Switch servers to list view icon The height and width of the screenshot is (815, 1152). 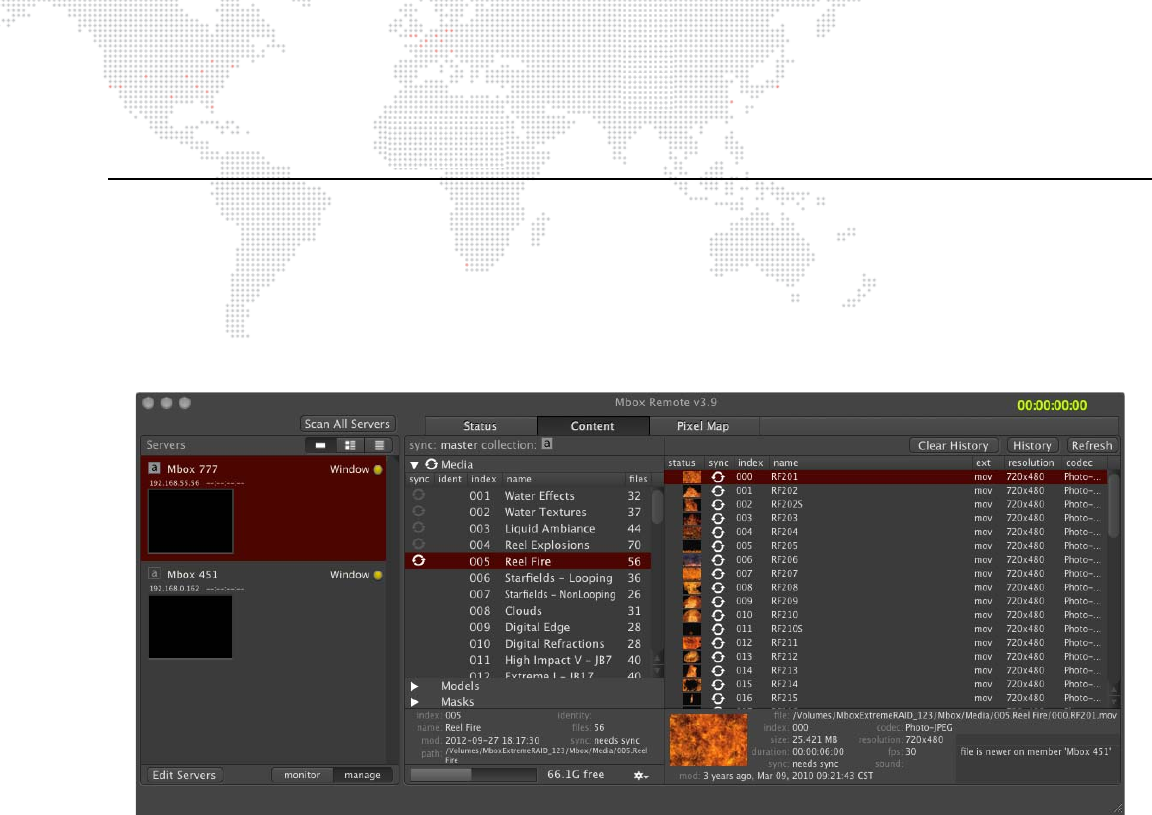click(378, 445)
